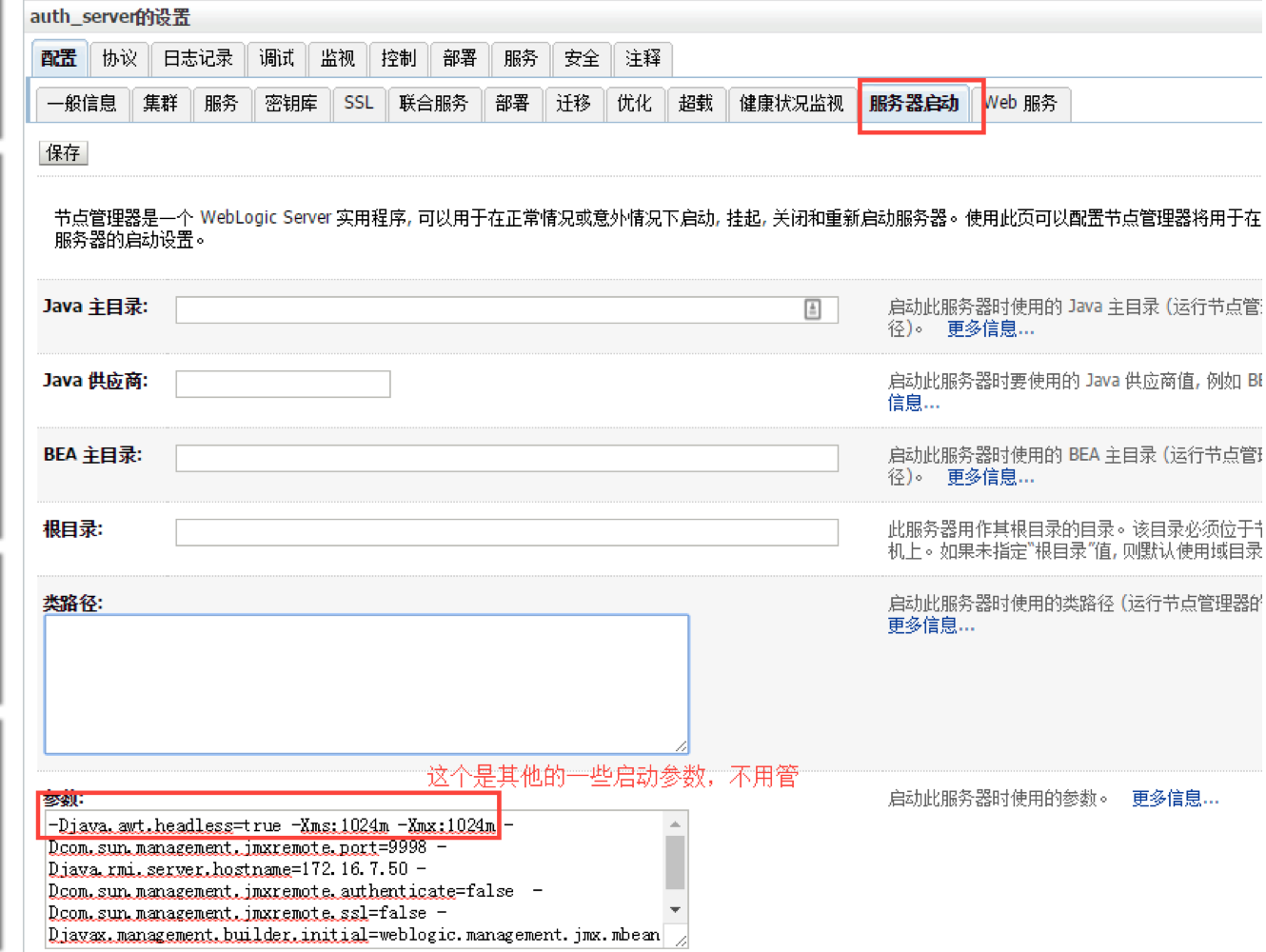Open the 健康状况监视 sub-tab
The height and width of the screenshot is (952, 1266).
click(792, 104)
